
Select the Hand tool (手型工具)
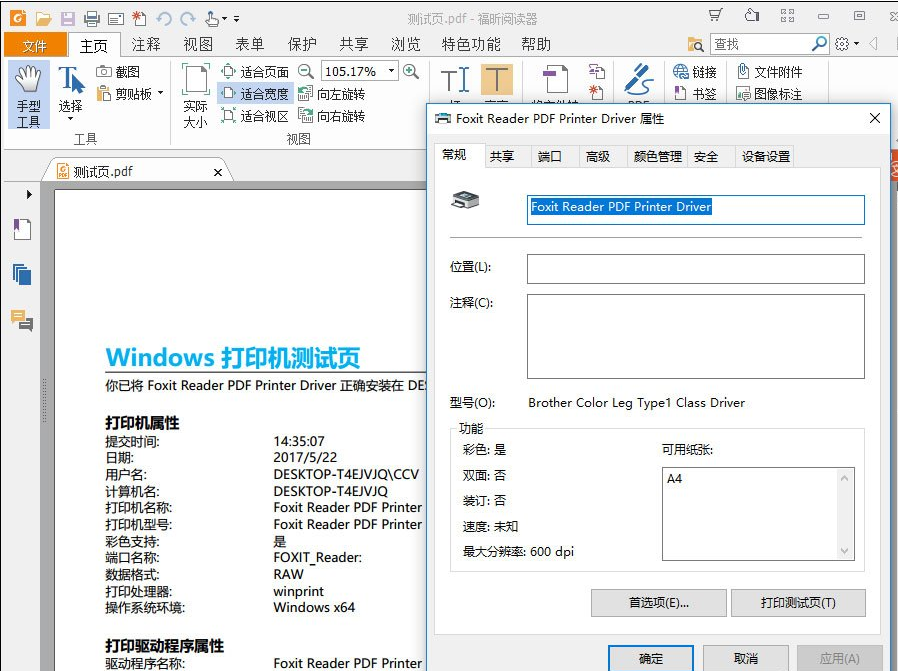point(29,95)
